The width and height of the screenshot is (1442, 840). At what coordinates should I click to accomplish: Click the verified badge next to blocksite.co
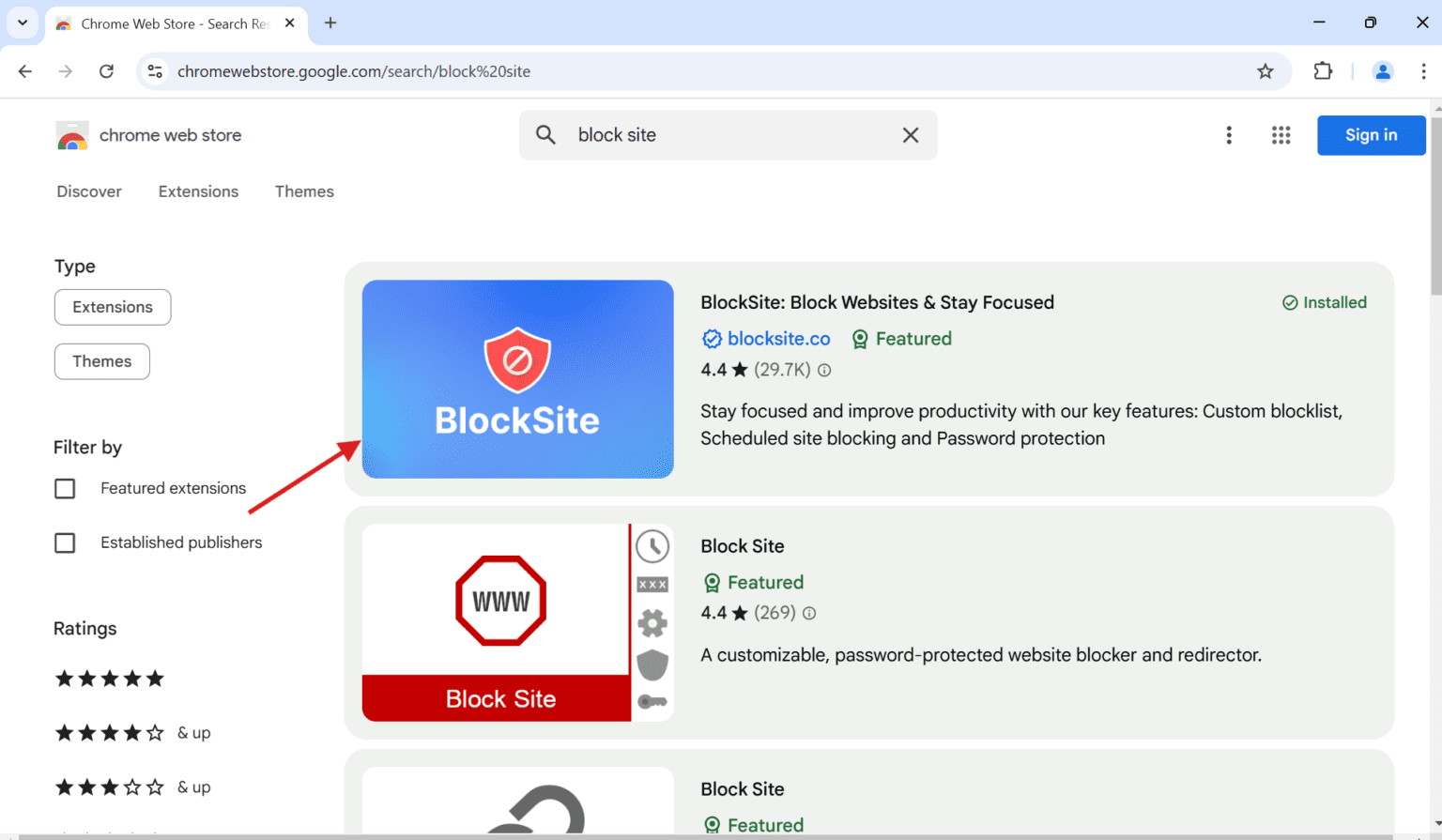712,339
